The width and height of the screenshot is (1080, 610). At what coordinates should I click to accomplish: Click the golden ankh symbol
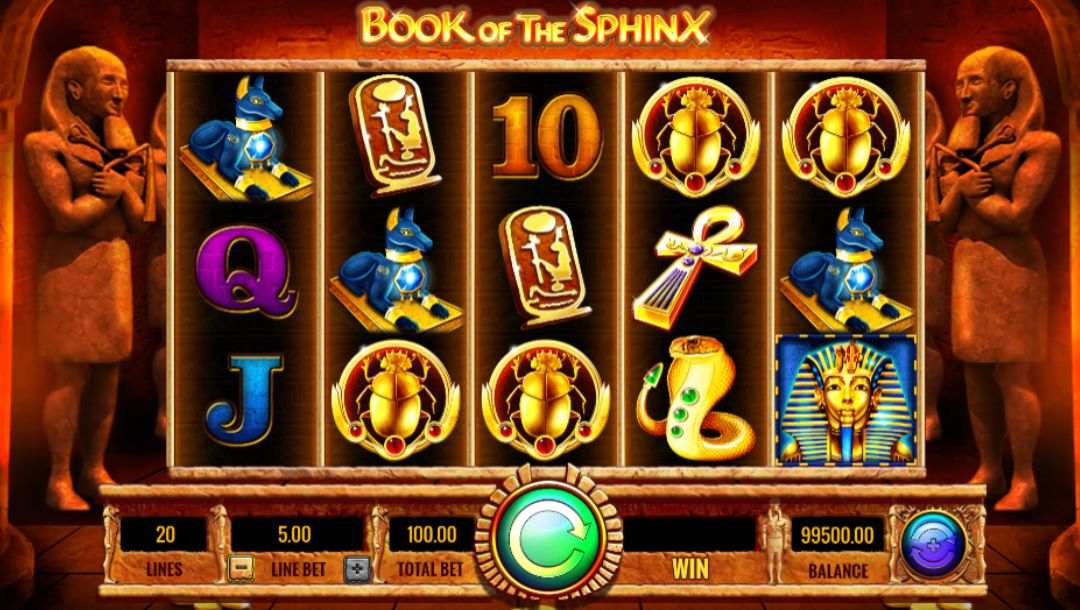(x=694, y=267)
